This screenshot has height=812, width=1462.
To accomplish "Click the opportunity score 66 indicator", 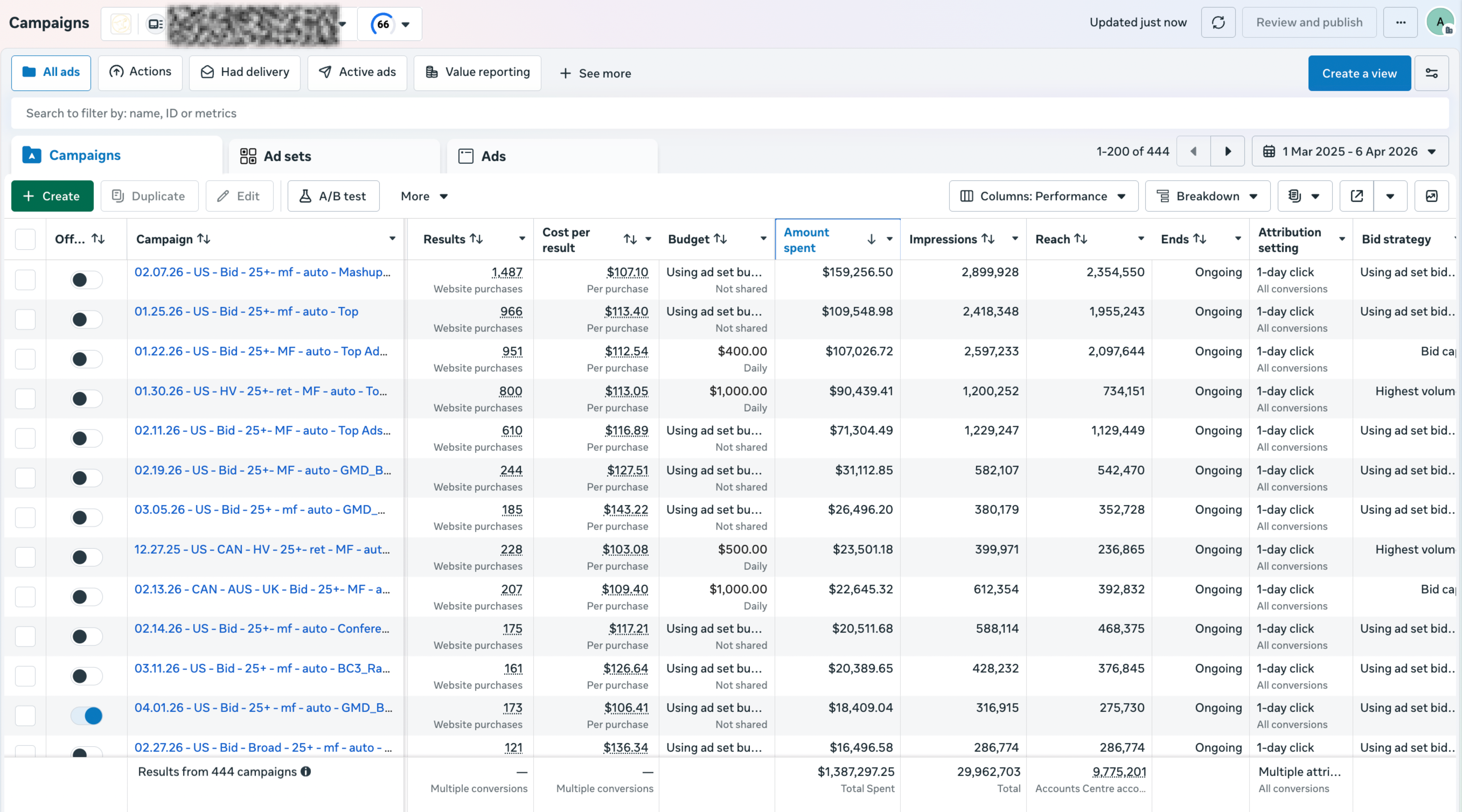I will click(383, 24).
